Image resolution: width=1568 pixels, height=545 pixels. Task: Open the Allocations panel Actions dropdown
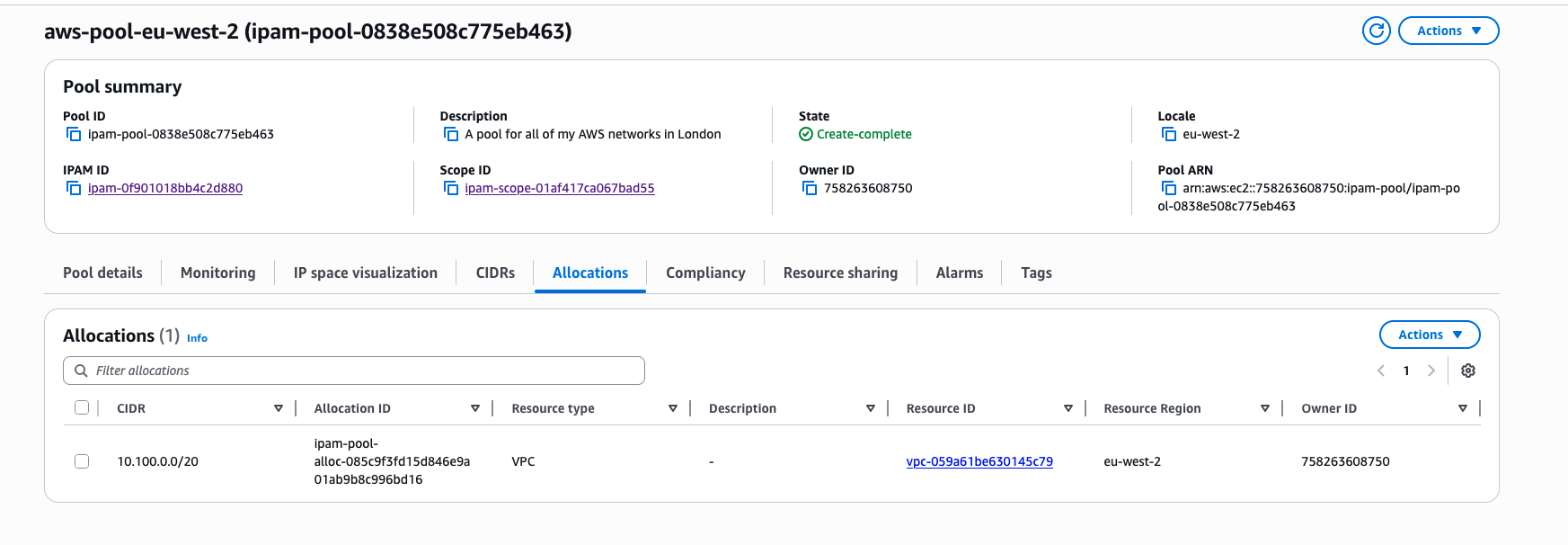point(1429,335)
